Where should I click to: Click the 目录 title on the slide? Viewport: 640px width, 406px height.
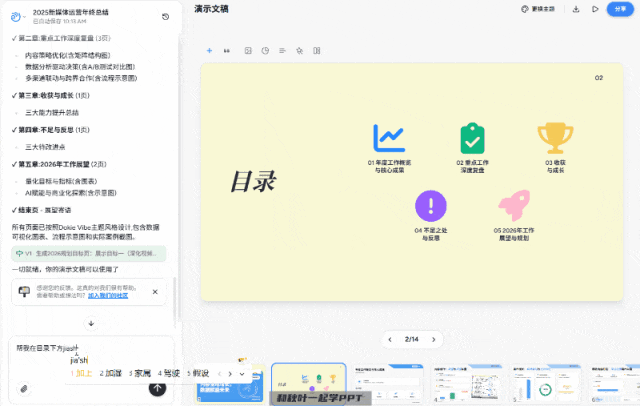253,181
